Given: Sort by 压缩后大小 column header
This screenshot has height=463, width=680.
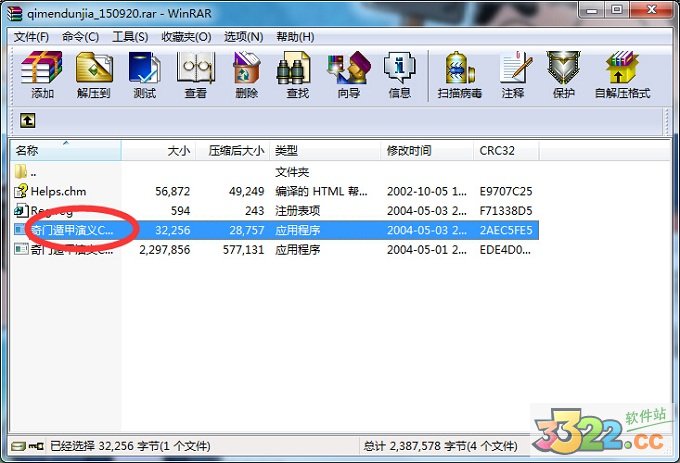Looking at the screenshot, I should tap(233, 150).
